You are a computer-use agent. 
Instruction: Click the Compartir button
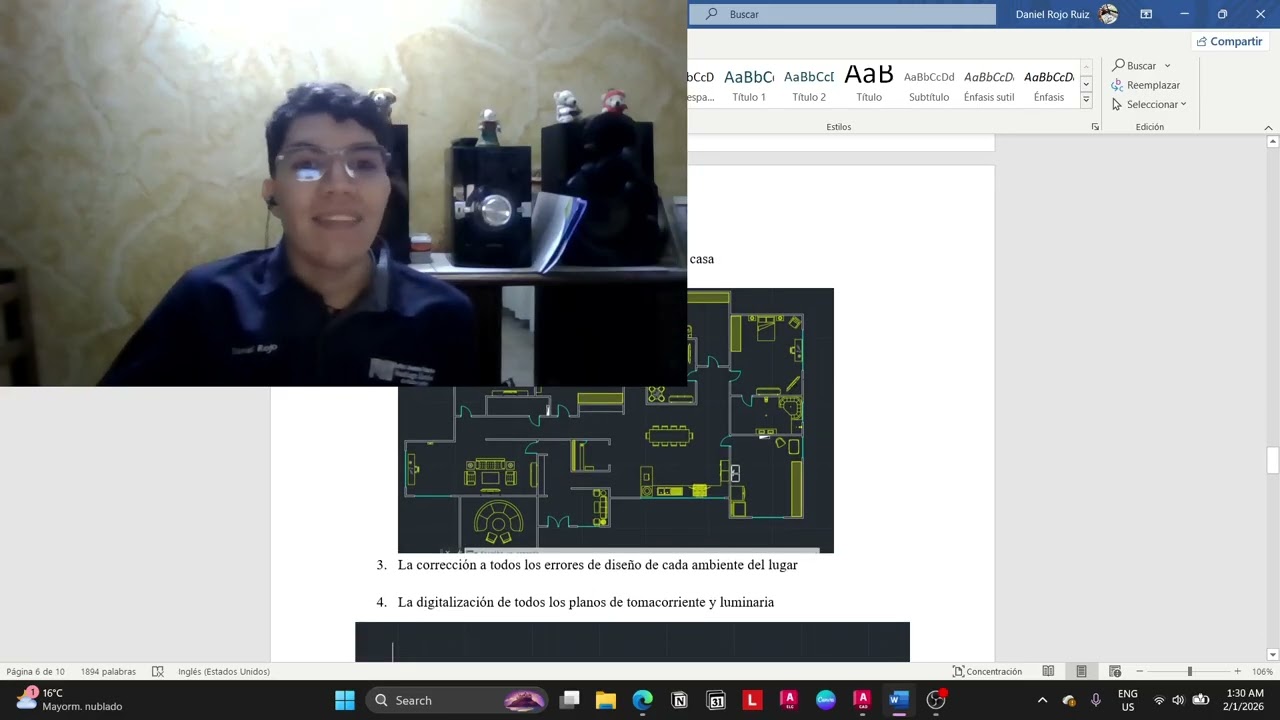click(x=1230, y=41)
